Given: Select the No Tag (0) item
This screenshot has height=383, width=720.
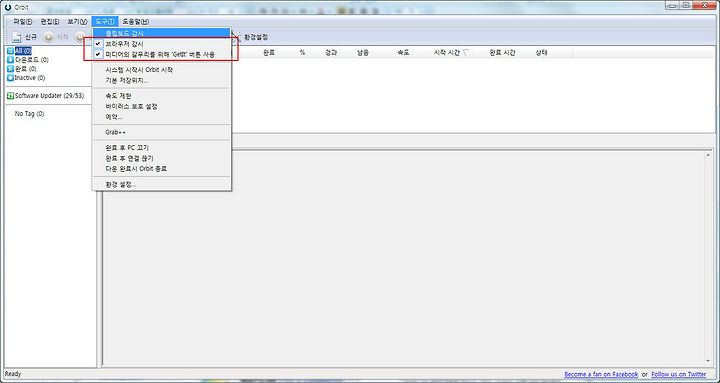Looking at the screenshot, I should click(x=29, y=113).
